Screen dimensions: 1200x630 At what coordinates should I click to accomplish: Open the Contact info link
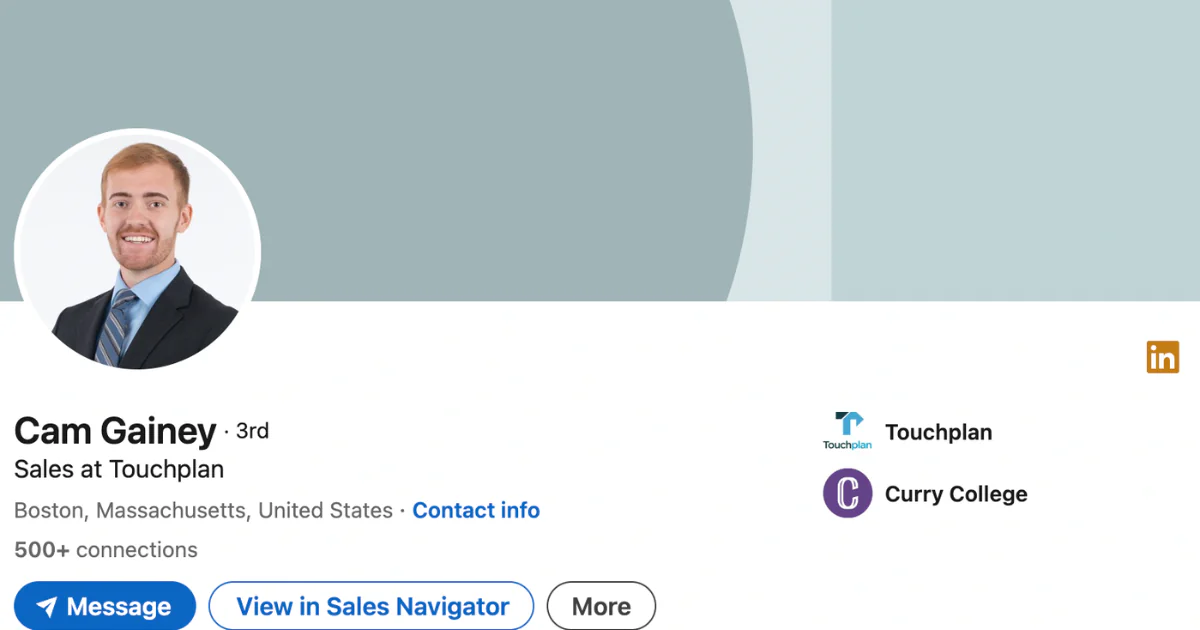point(476,510)
